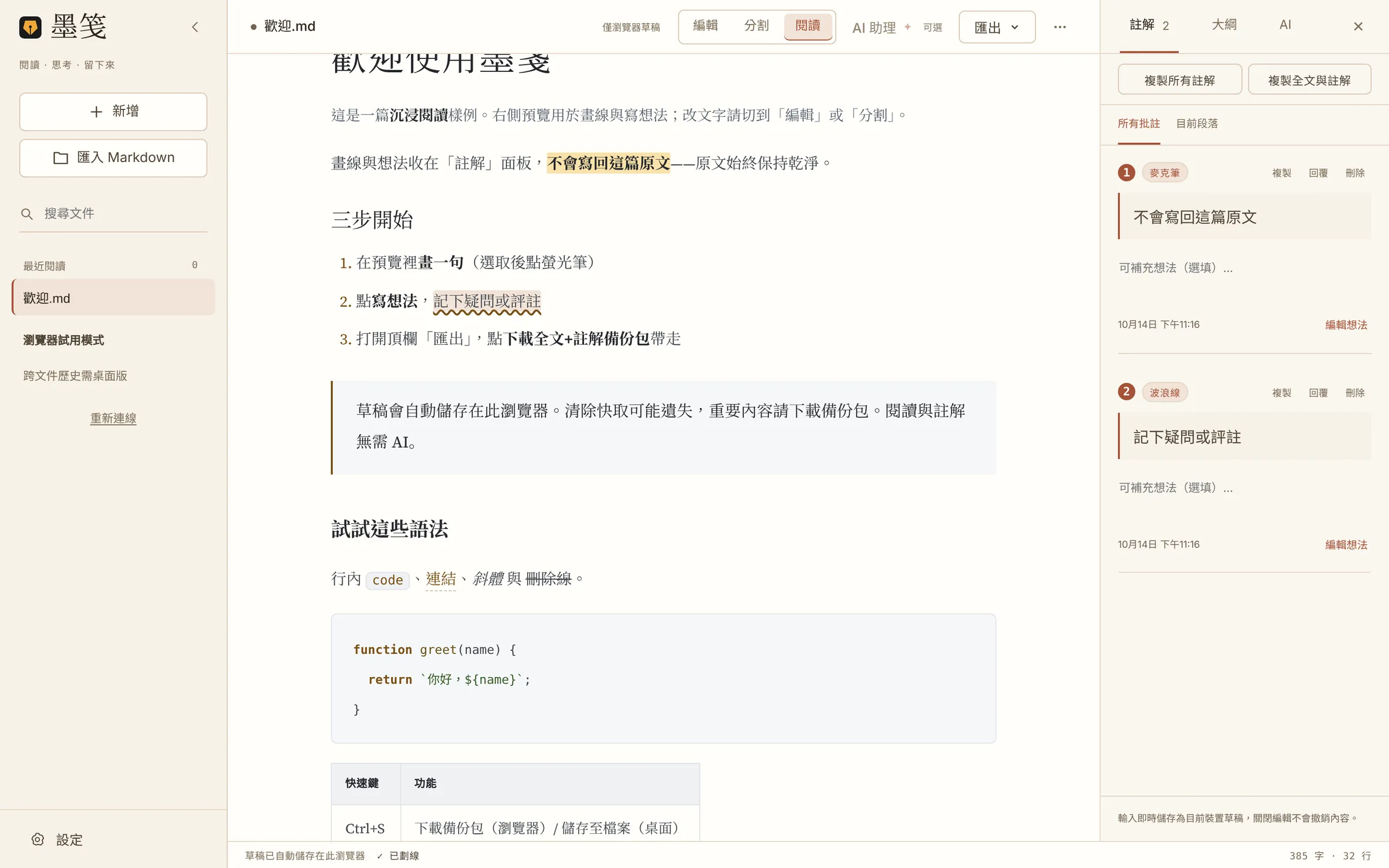The width and height of the screenshot is (1389, 868).
Task: Click 複製所有註解 button
Action: pos(1179,80)
